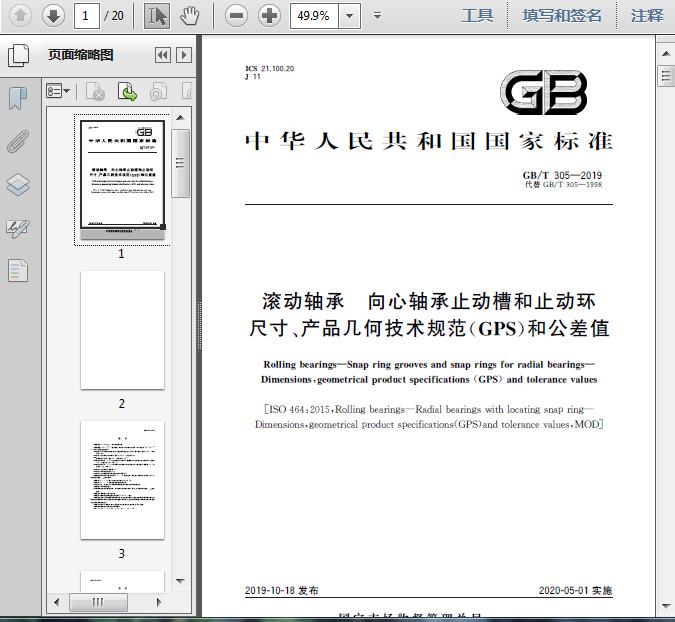Click the '/ 20' total pages label

point(114,16)
